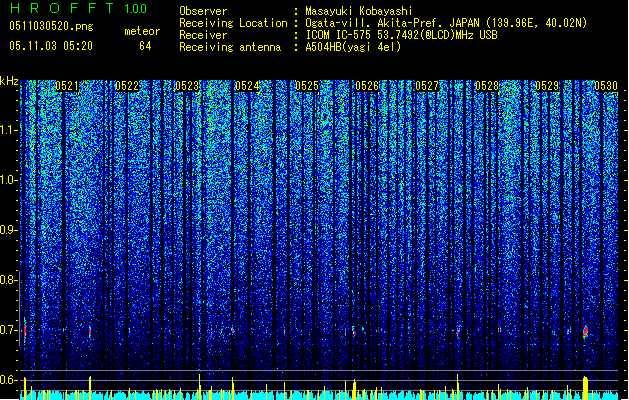Screen dimensions: 629x400
Task: Click the 0524 time marker
Action: (247, 86)
